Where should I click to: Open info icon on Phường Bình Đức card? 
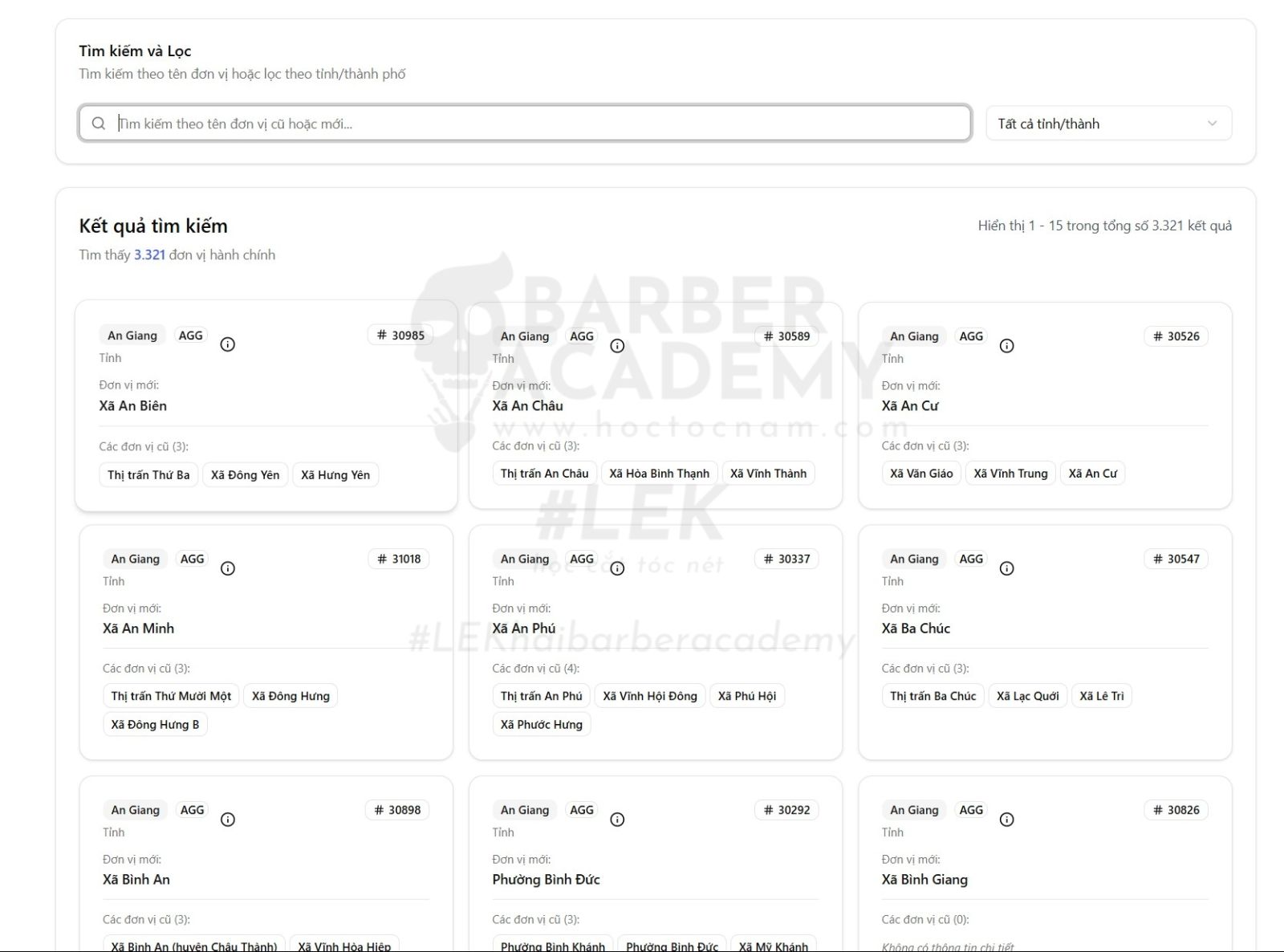[617, 820]
